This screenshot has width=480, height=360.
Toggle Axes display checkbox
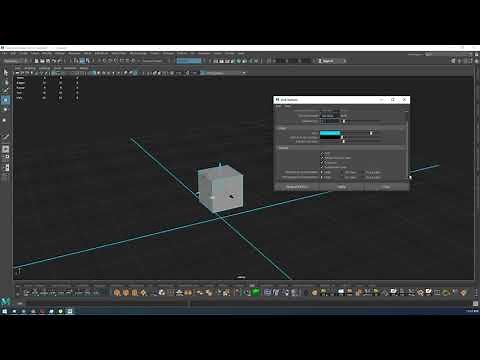(322, 153)
